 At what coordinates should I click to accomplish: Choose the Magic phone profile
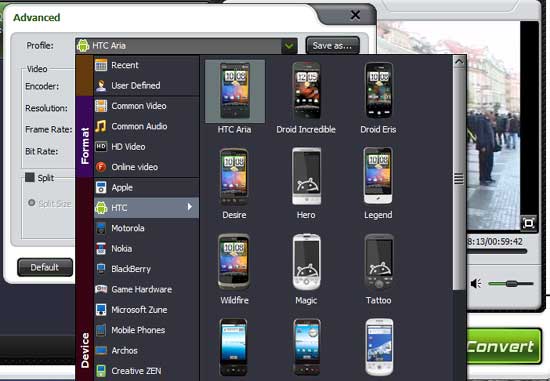tap(306, 268)
